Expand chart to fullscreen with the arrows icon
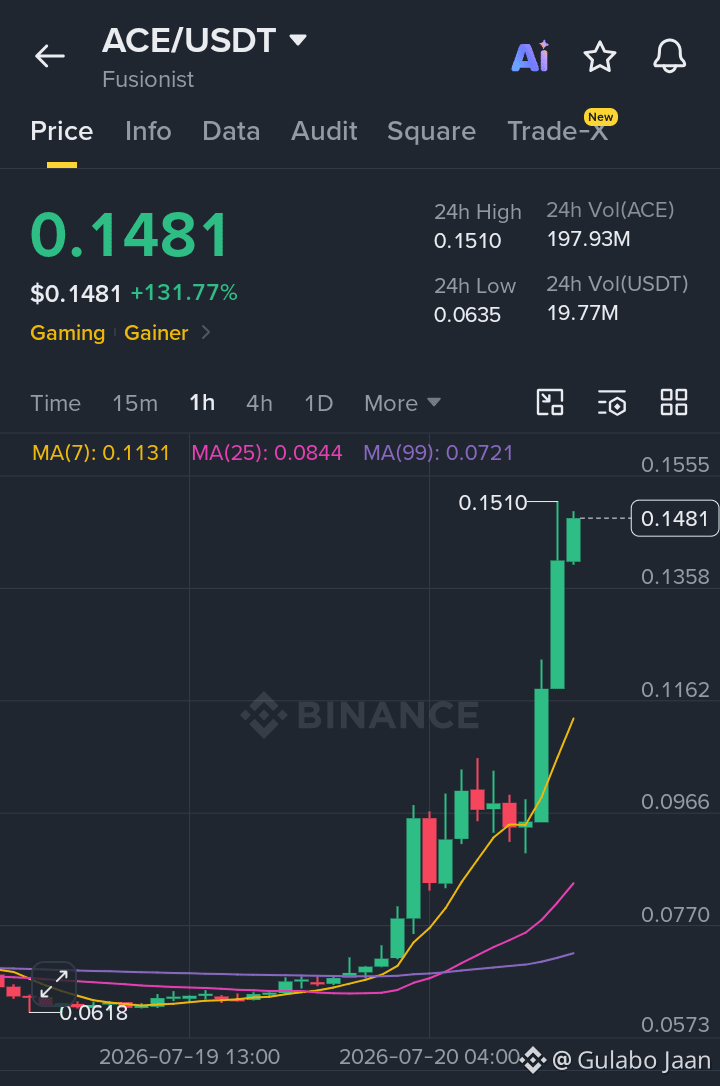Image resolution: width=720 pixels, height=1086 pixels. (53, 983)
